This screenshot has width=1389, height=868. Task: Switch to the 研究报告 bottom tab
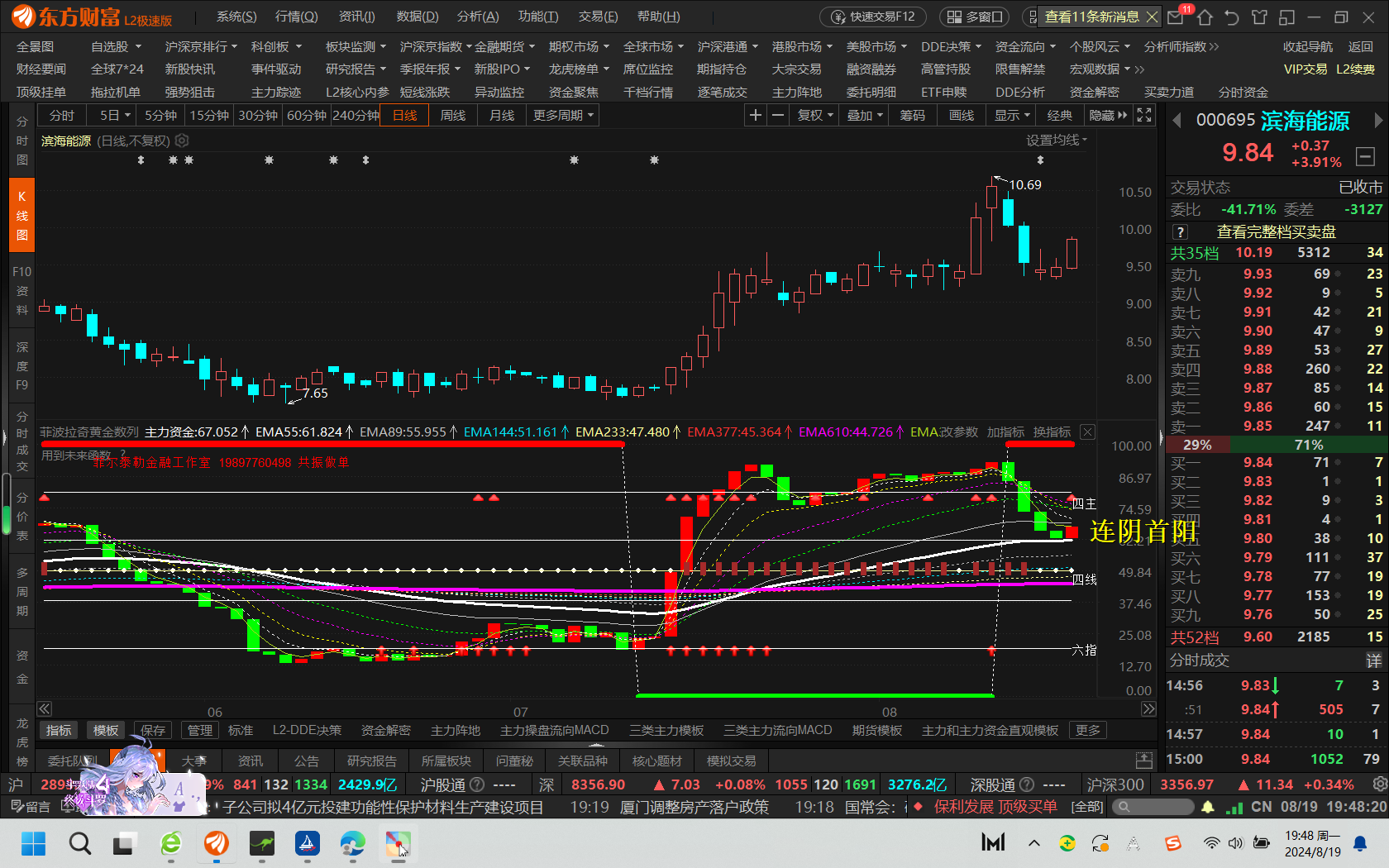371,761
